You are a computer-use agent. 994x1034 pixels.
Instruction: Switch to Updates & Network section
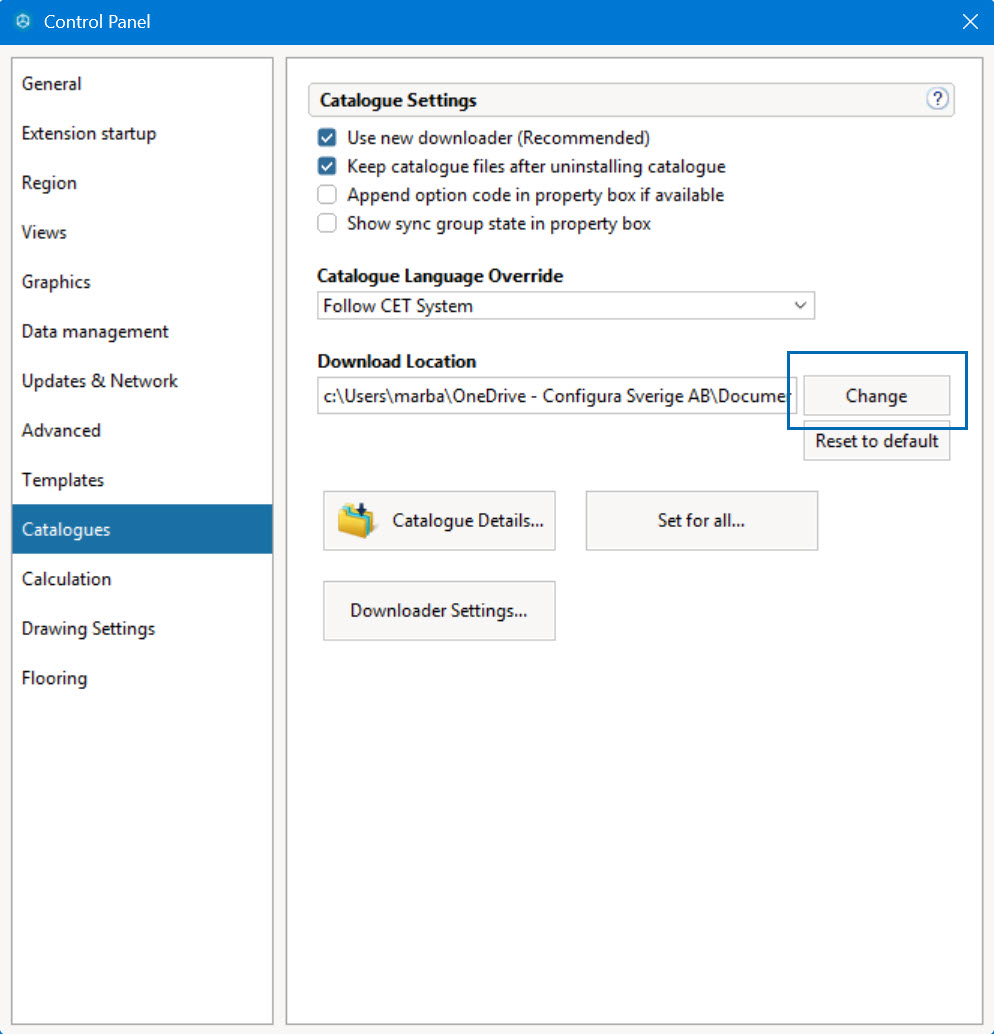tap(142, 380)
